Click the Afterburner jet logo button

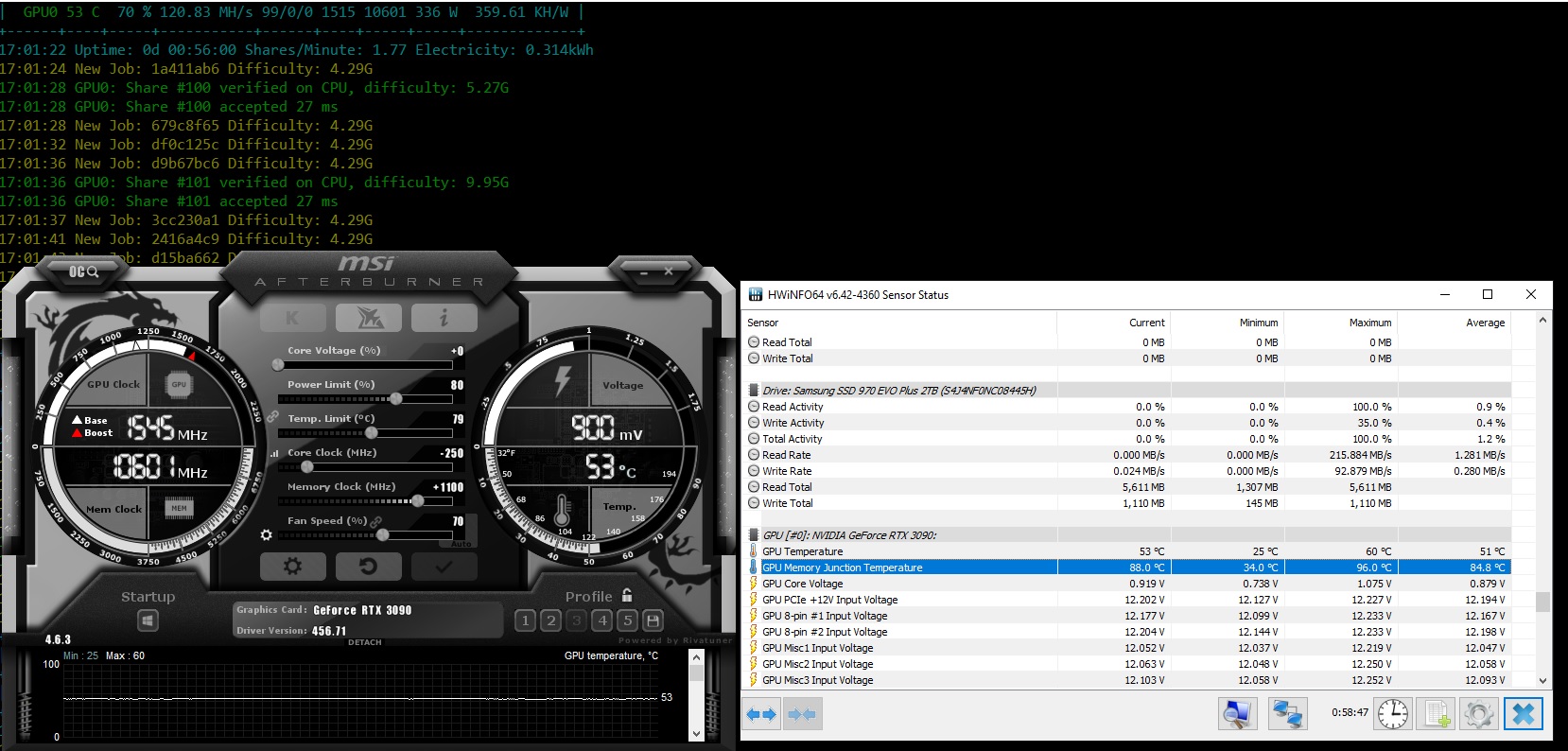point(368,318)
